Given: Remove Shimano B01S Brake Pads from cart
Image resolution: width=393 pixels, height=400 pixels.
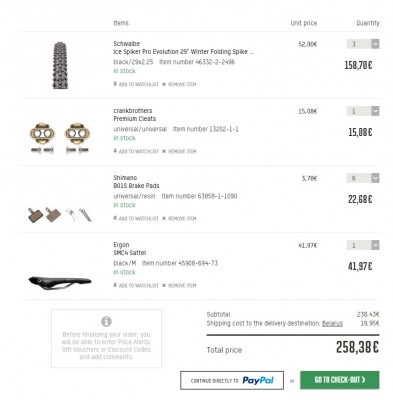Looking at the screenshot, I should click(x=179, y=218).
